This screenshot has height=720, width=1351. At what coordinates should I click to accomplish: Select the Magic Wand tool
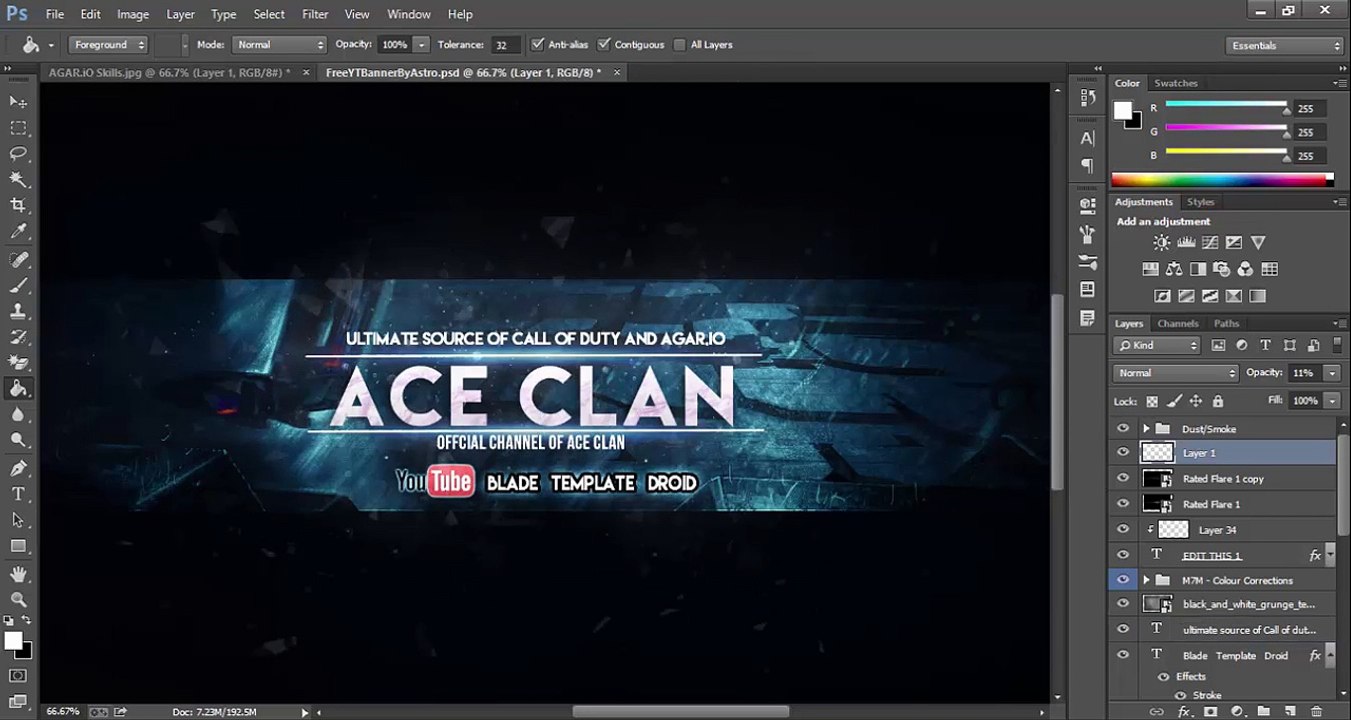[18, 180]
